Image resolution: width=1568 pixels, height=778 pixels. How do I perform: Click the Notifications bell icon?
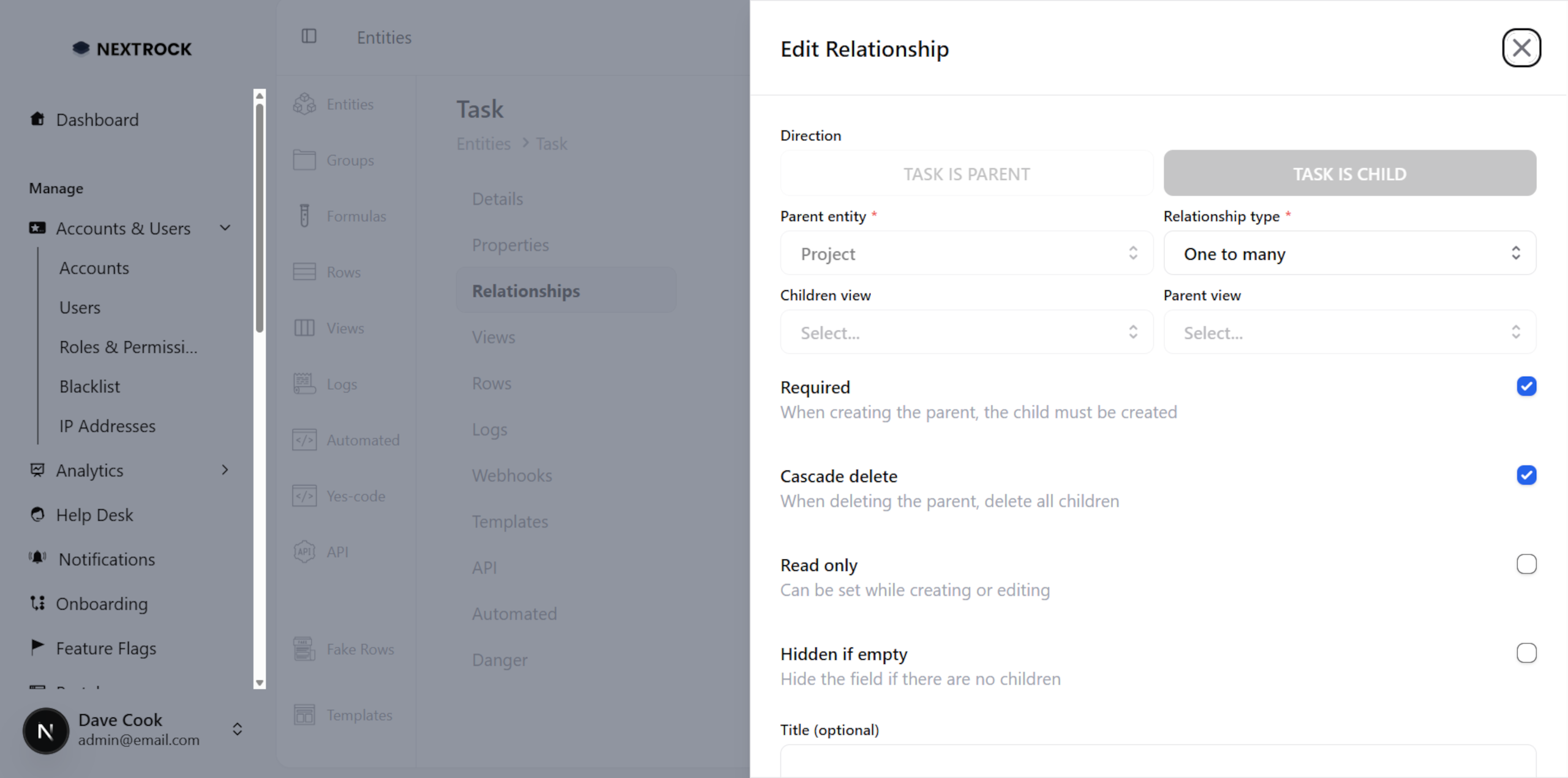pos(37,558)
